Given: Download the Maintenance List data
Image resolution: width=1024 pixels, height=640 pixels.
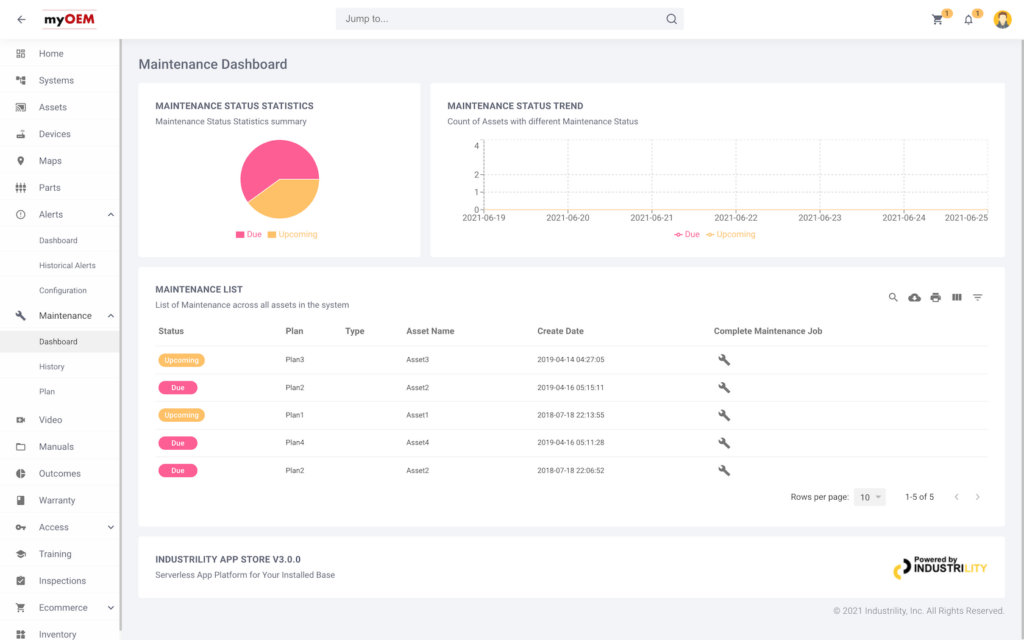Looking at the screenshot, I should point(914,297).
